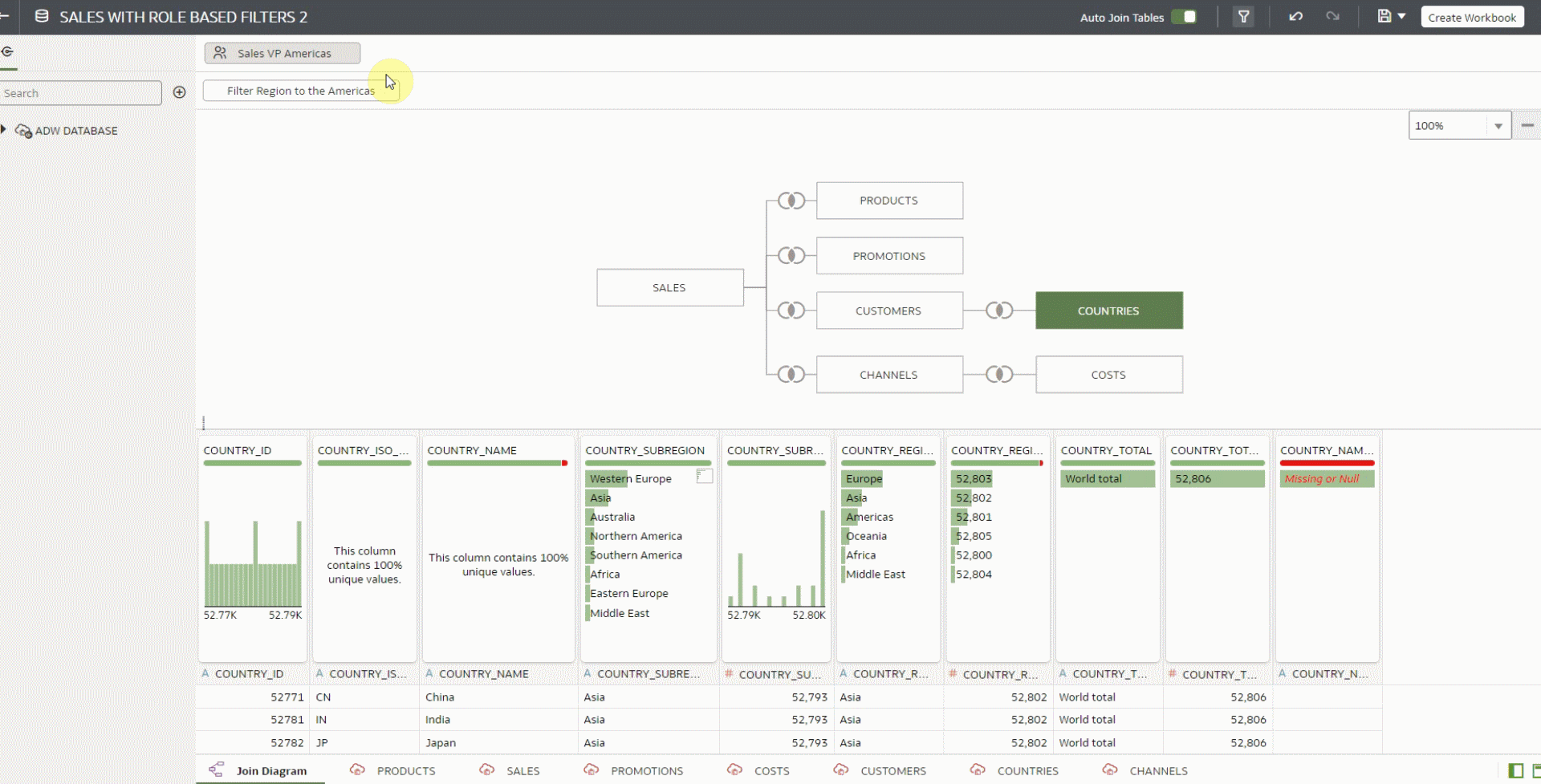This screenshot has height=784, width=1541.
Task: Redo with the forward arrow icon
Action: pos(1332,17)
